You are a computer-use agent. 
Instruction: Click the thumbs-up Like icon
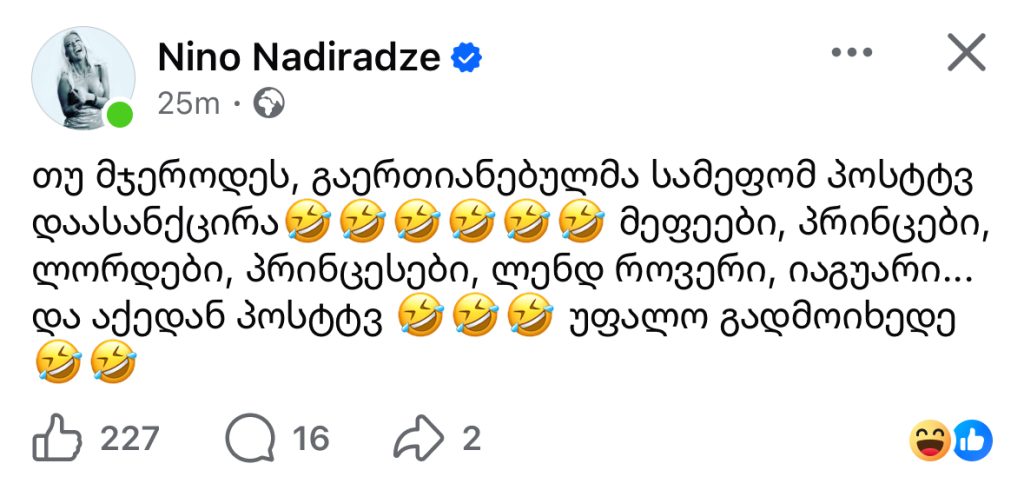pyautogui.click(x=56, y=438)
